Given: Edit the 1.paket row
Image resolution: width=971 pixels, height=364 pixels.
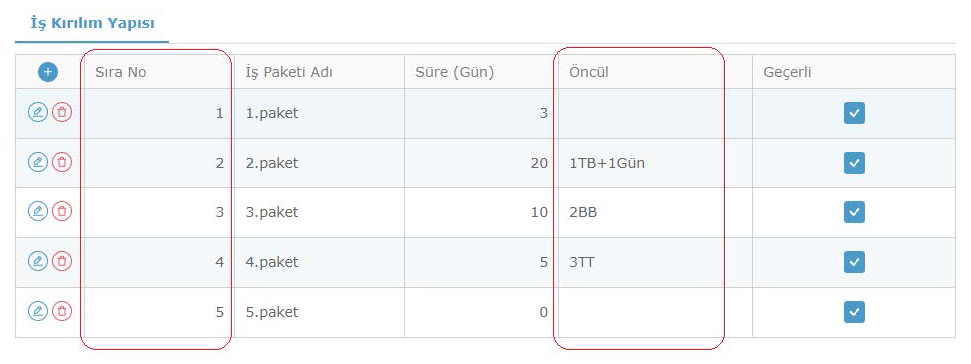Looking at the screenshot, I should click(38, 113).
